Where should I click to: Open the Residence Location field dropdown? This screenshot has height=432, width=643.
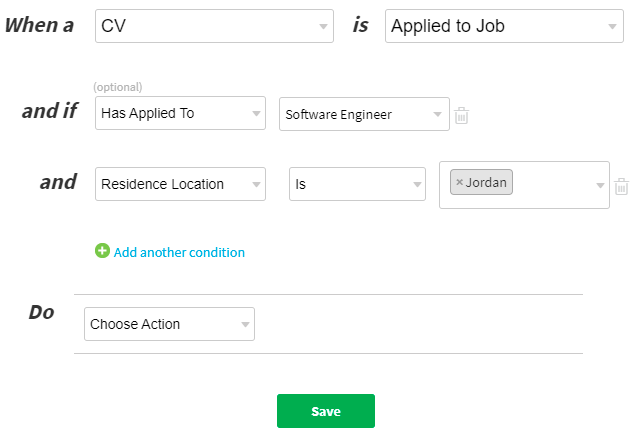click(x=180, y=184)
